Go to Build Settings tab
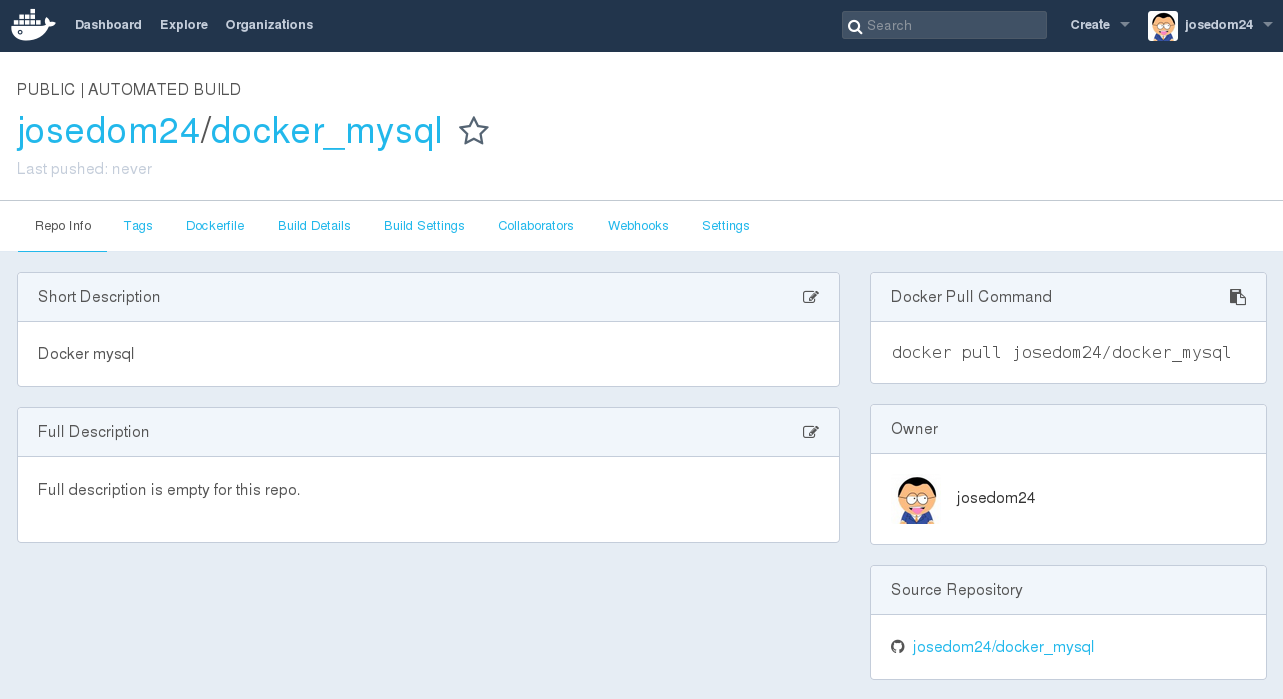This screenshot has height=699, width=1283. pyautogui.click(x=424, y=226)
